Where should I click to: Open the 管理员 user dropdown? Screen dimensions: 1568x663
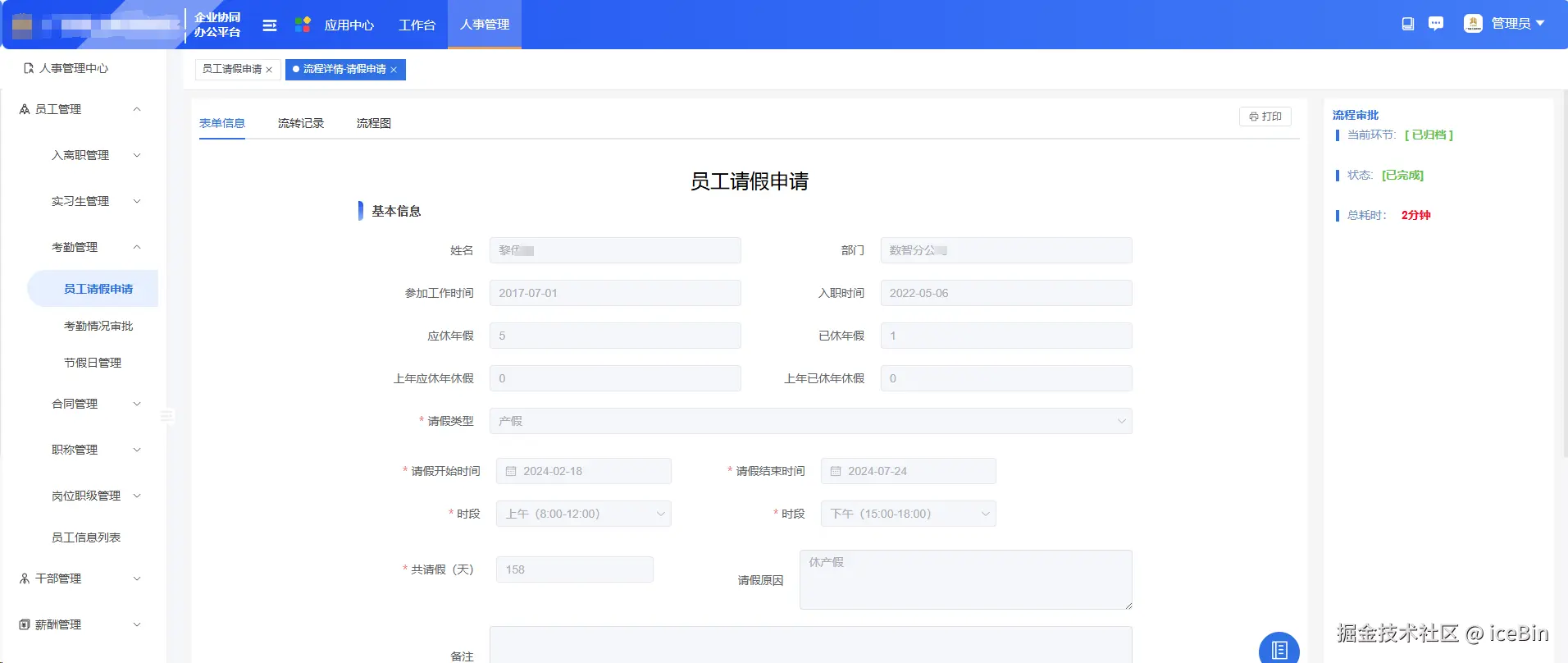[x=1517, y=24]
